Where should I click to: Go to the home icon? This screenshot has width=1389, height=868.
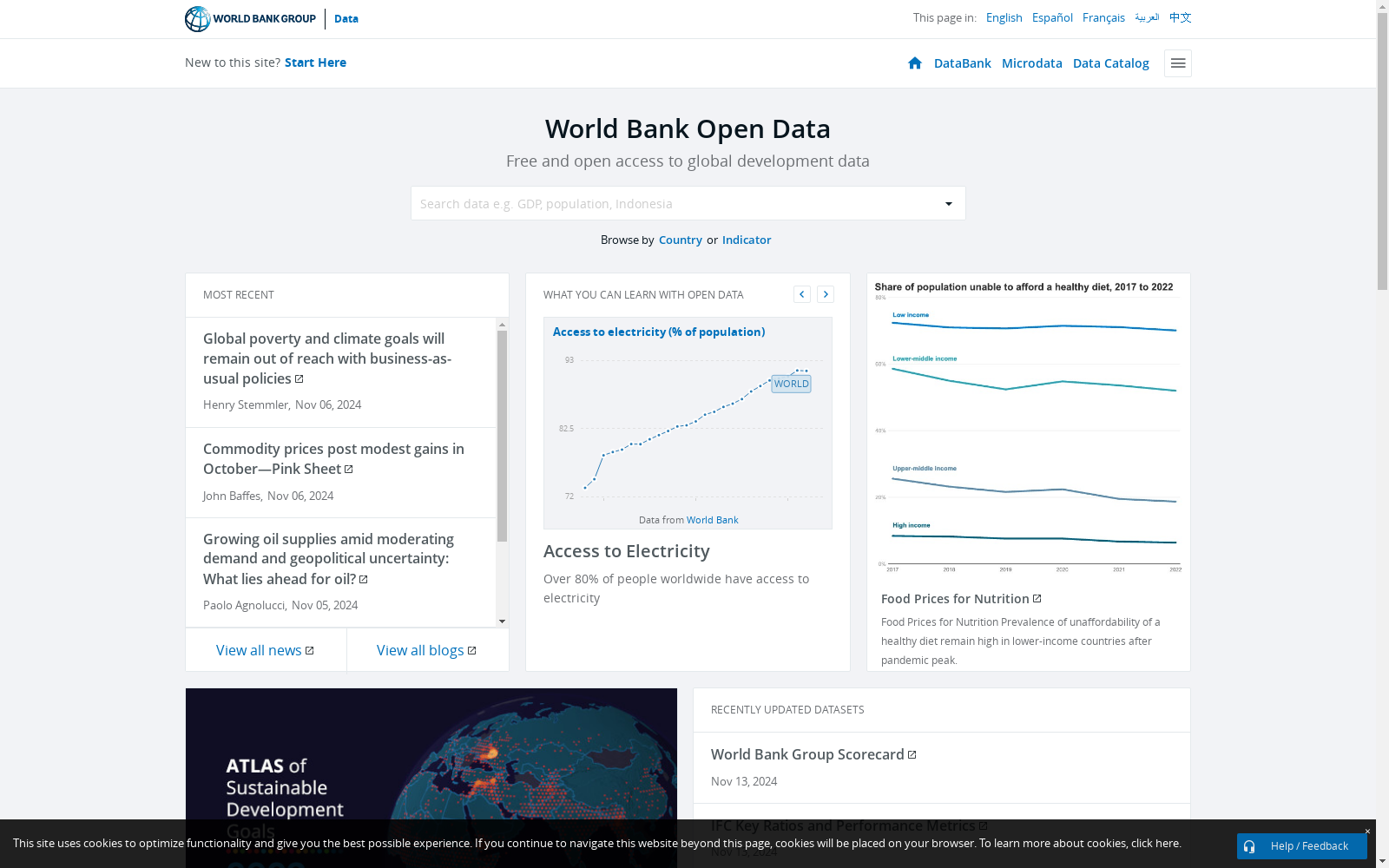click(915, 62)
